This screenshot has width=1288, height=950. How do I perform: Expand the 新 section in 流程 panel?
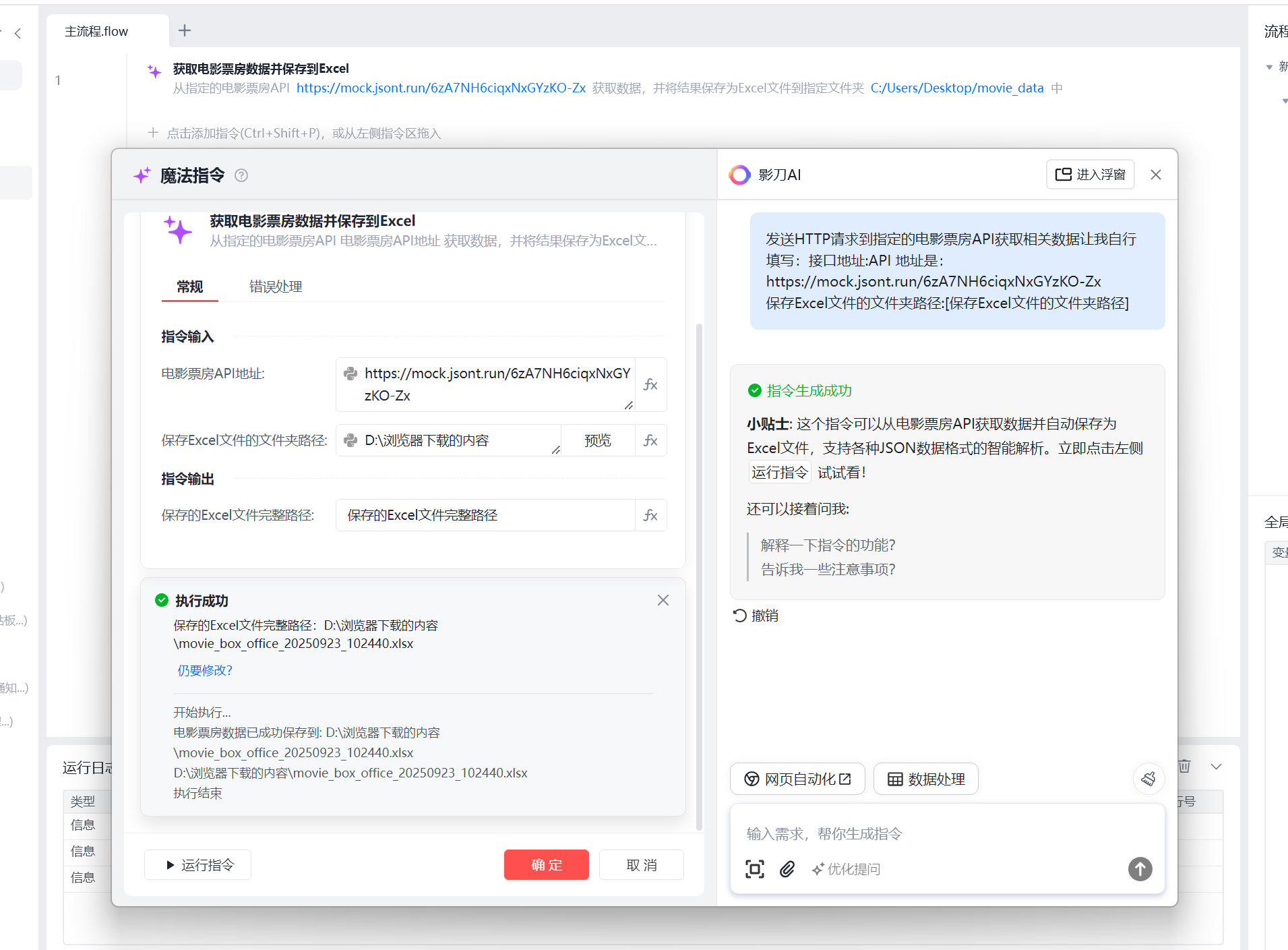[1270, 65]
